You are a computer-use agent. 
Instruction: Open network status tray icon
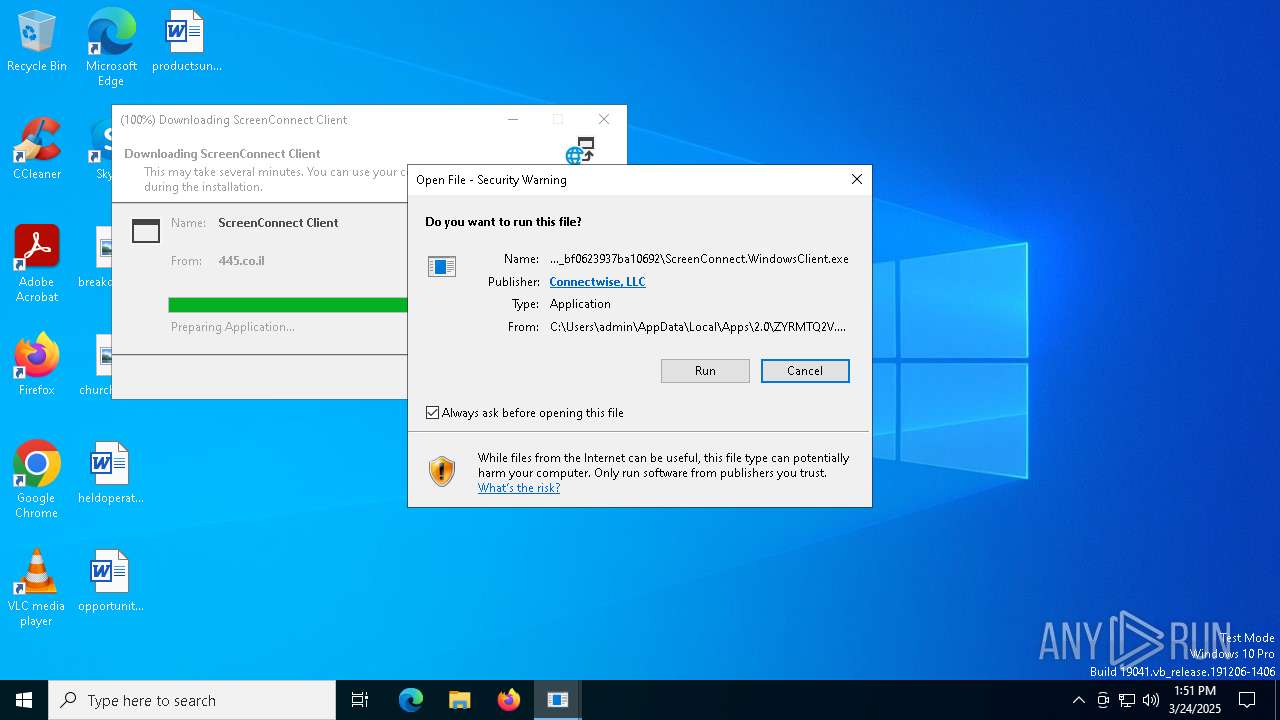(x=1127, y=700)
